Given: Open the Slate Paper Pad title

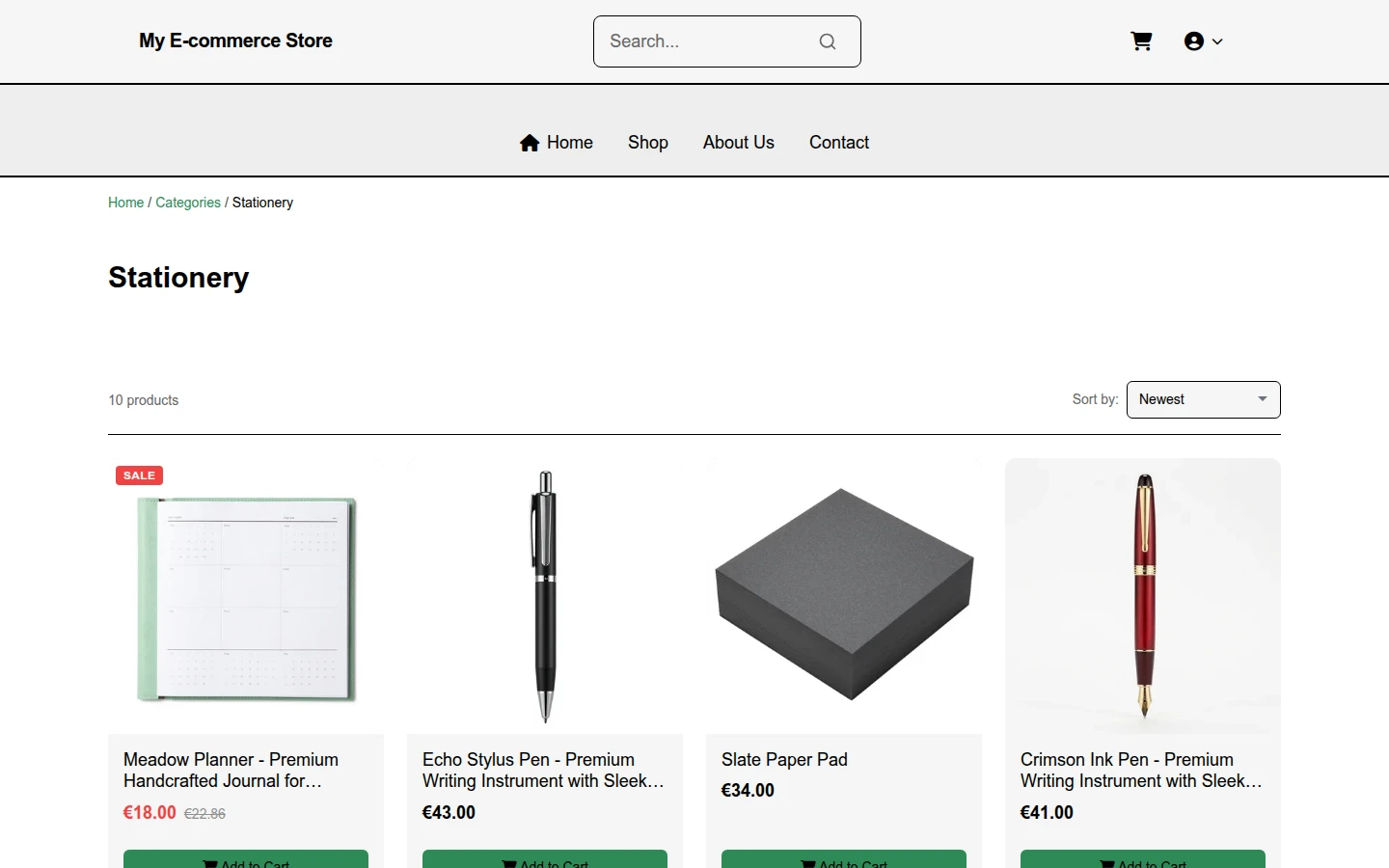Looking at the screenshot, I should pos(784,760).
